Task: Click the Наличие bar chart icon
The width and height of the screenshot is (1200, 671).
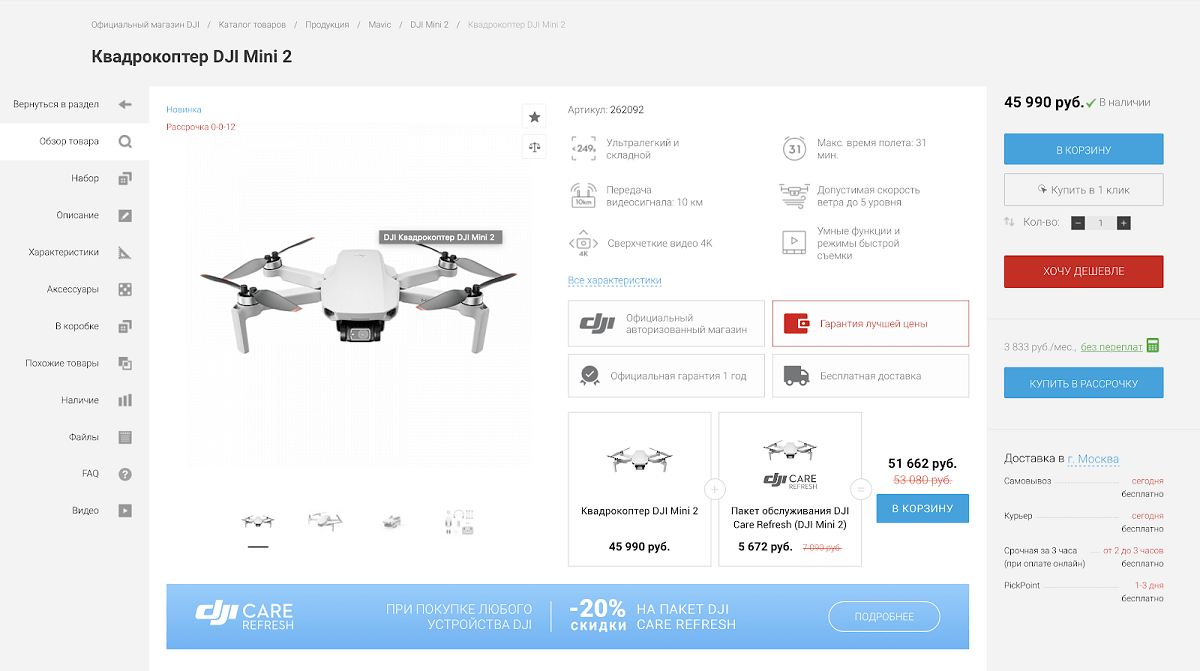Action: (125, 400)
